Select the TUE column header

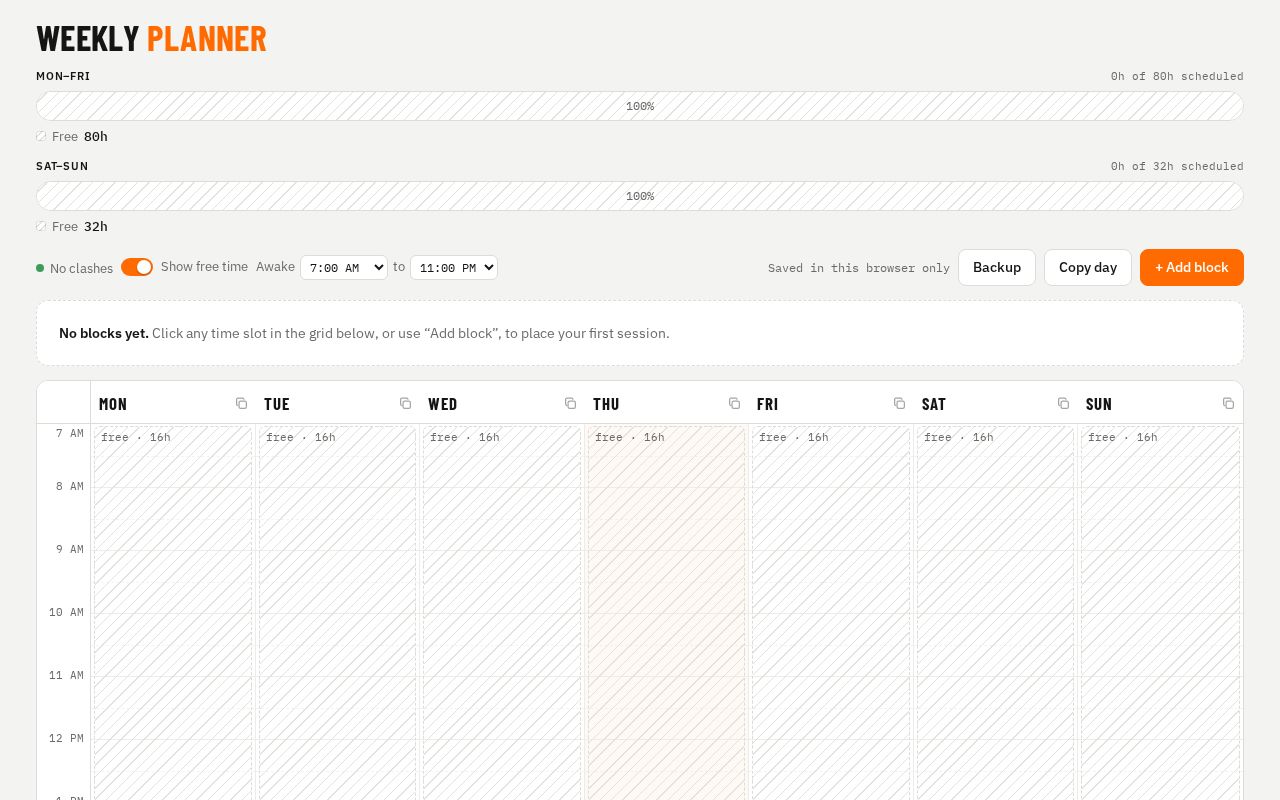[x=338, y=403]
